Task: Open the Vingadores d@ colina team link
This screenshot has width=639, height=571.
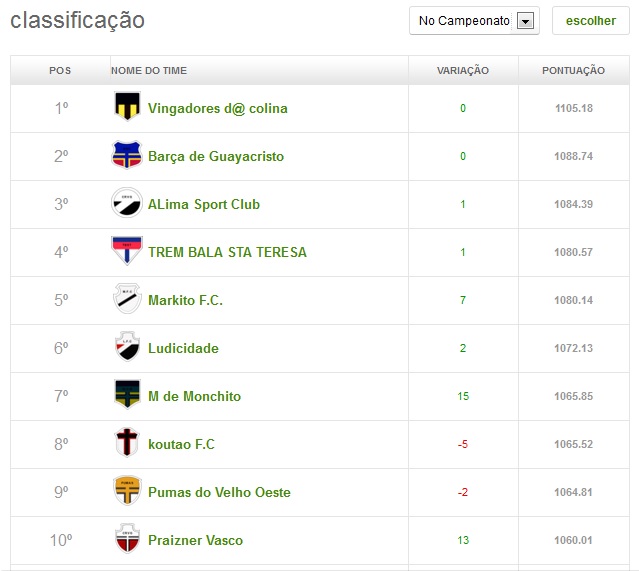Action: click(x=217, y=108)
